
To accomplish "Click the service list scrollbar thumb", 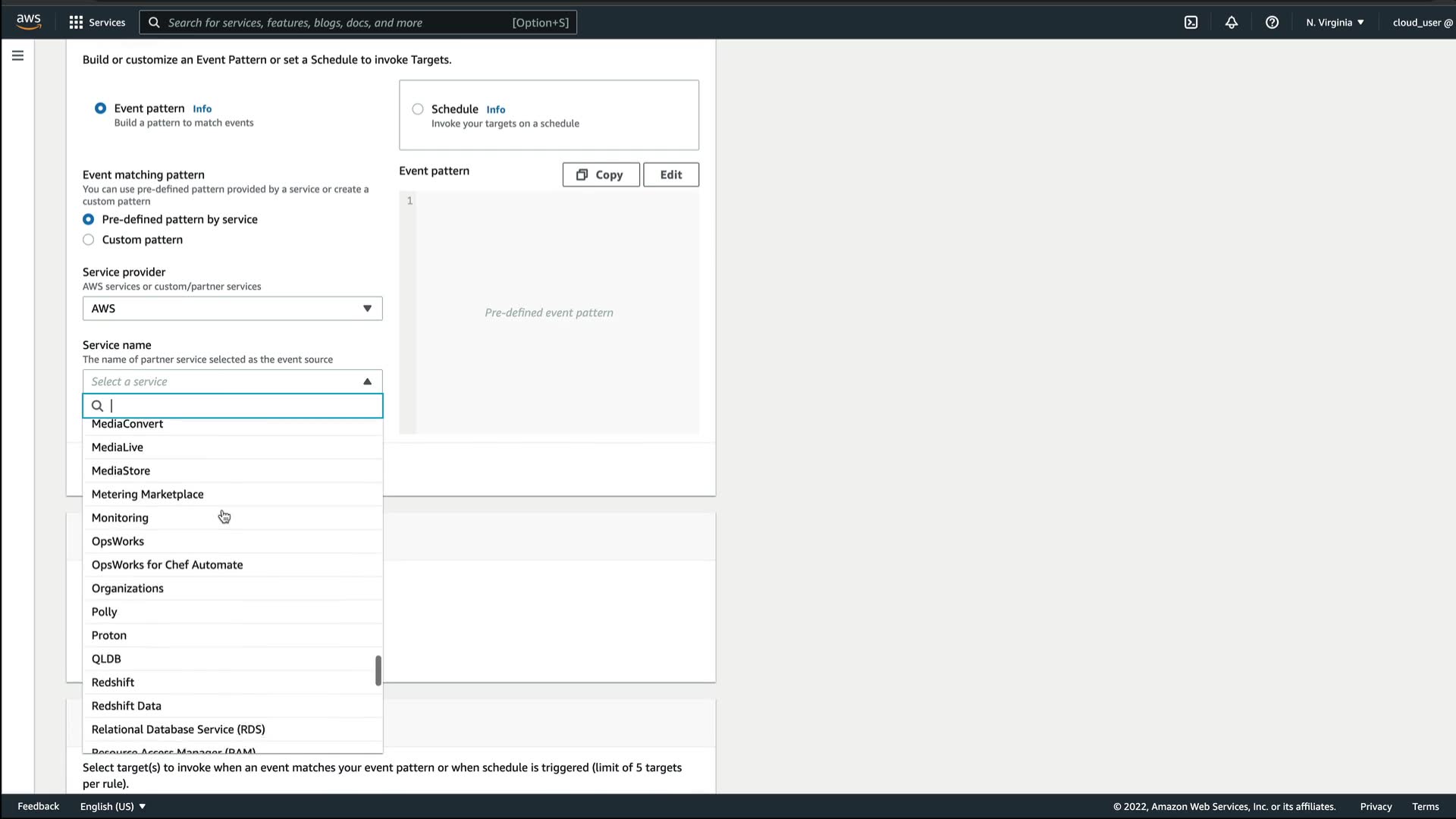I will 378,670.
